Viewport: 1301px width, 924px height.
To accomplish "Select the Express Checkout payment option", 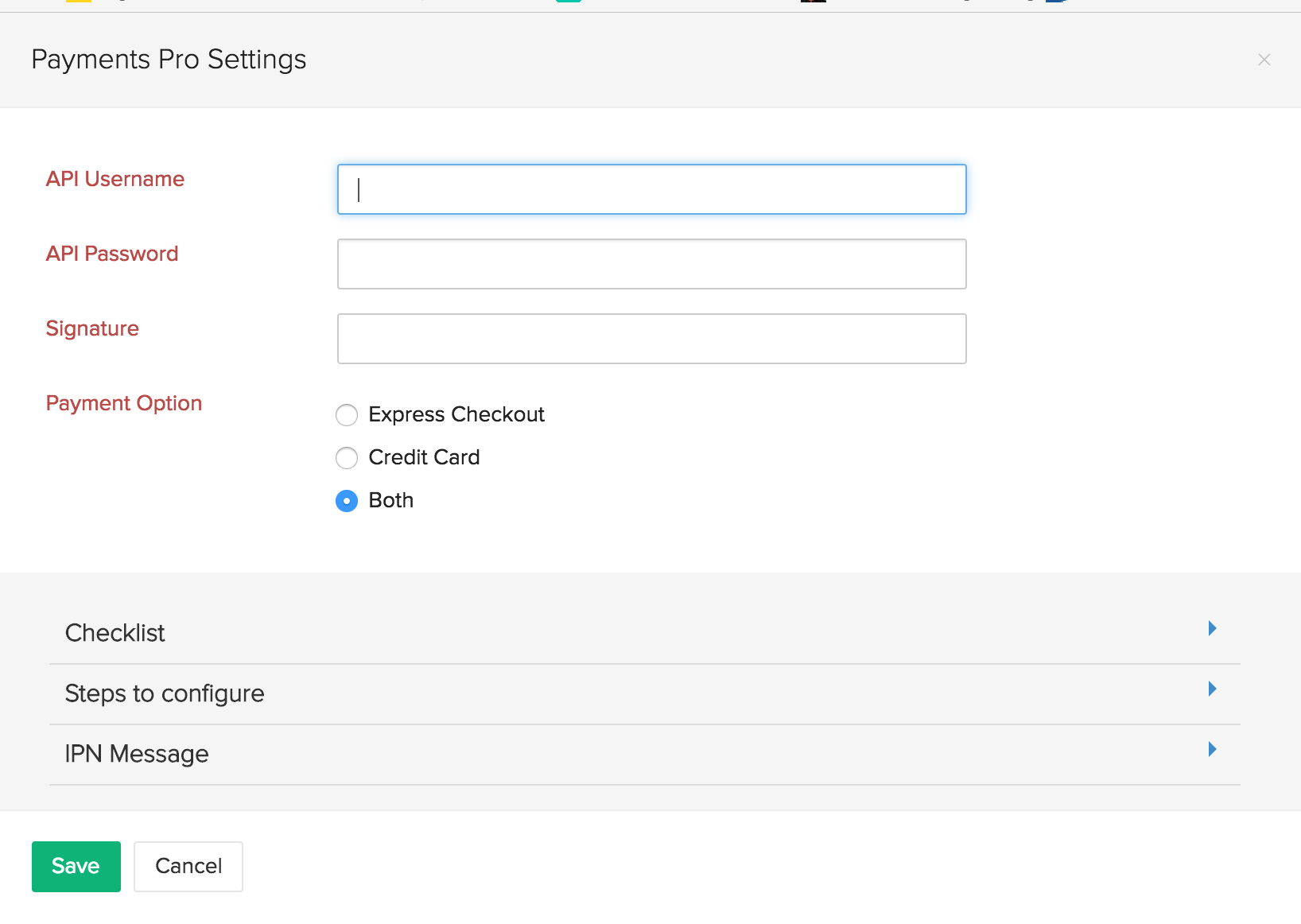I will 347,415.
